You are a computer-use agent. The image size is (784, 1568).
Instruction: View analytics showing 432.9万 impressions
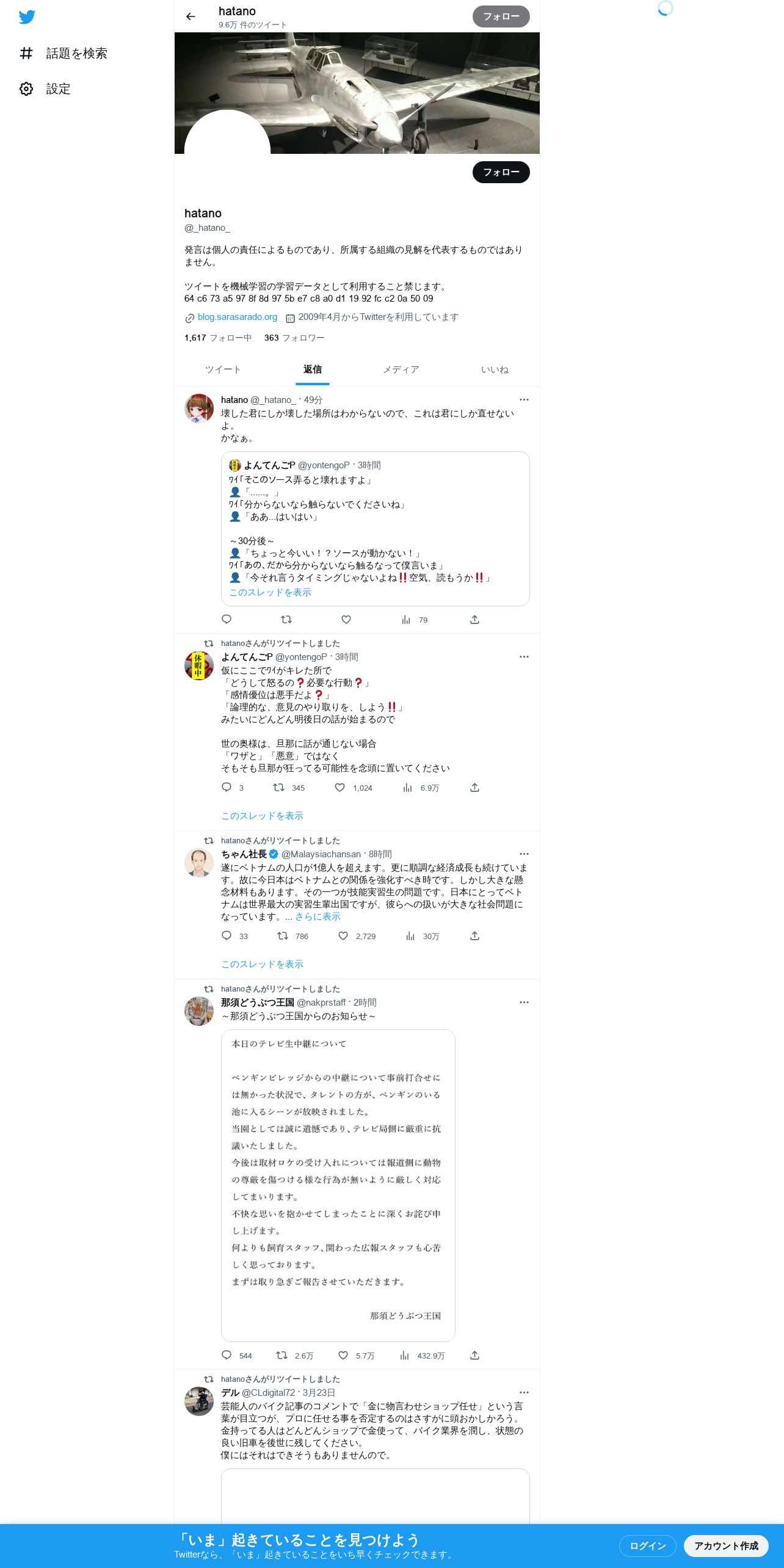pyautogui.click(x=422, y=1356)
